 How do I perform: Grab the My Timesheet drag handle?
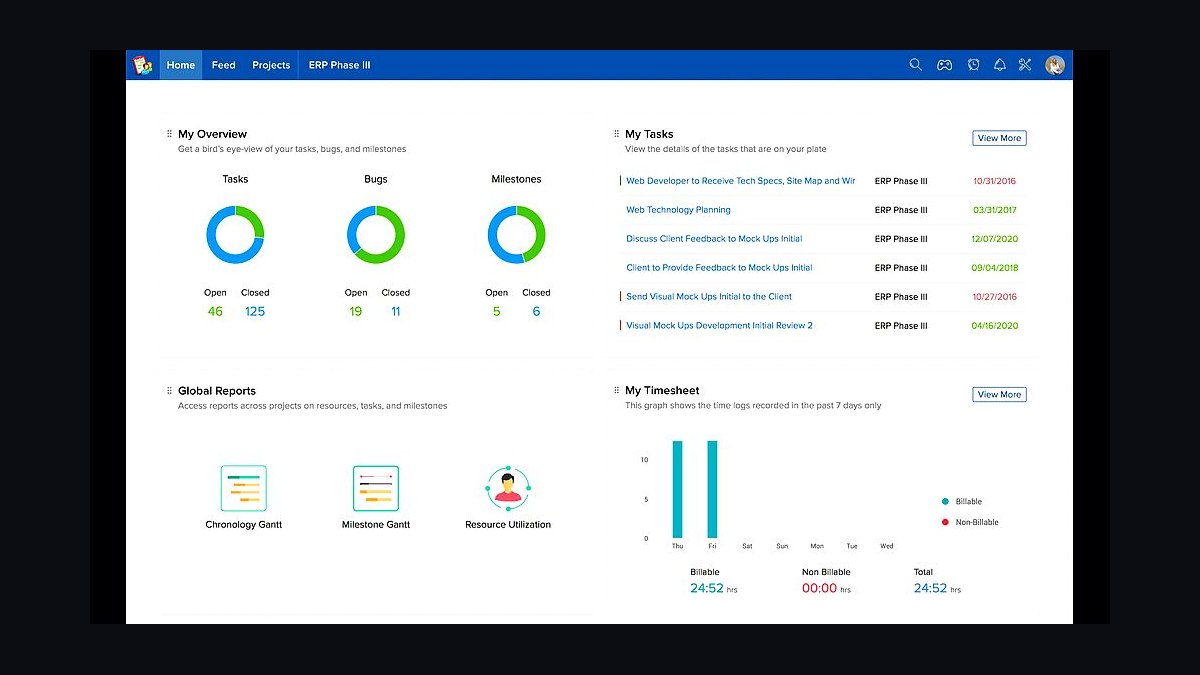point(616,391)
